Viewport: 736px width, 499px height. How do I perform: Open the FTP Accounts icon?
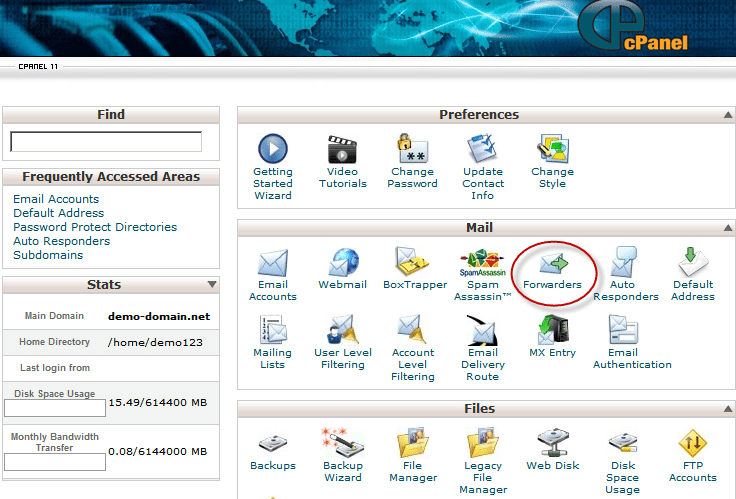pyautogui.click(x=693, y=443)
